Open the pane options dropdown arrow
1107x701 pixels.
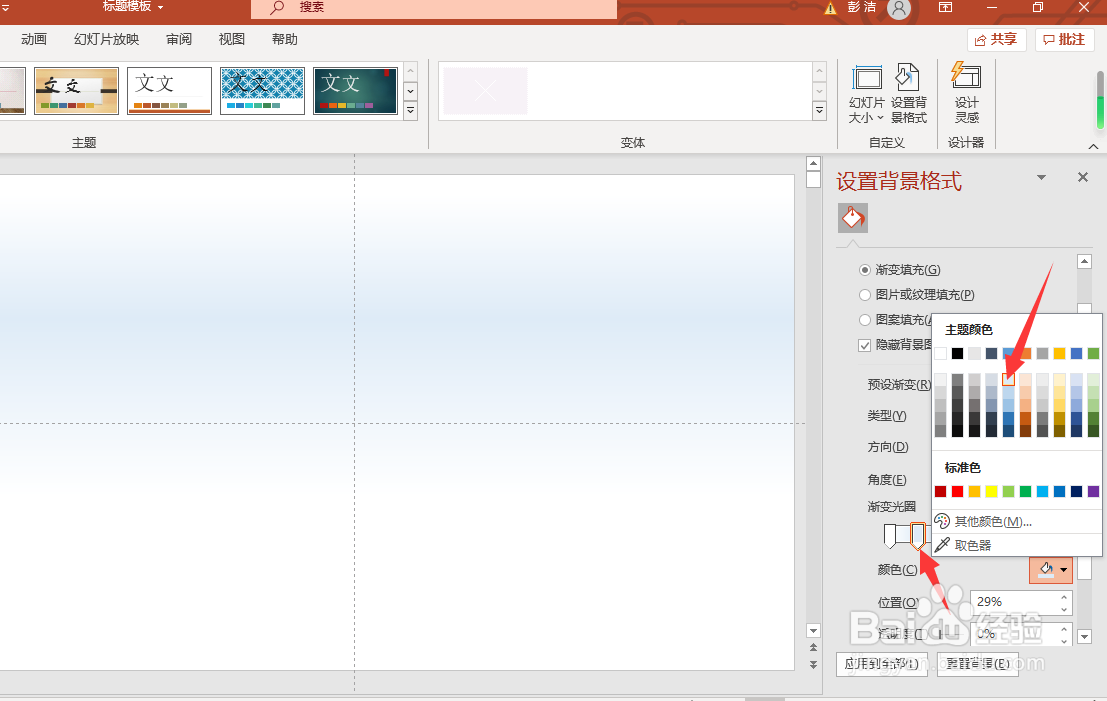point(1041,177)
